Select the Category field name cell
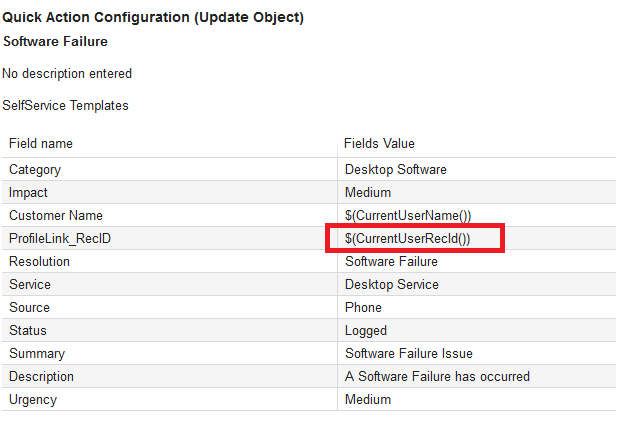The height and width of the screenshot is (437, 617). (35, 169)
